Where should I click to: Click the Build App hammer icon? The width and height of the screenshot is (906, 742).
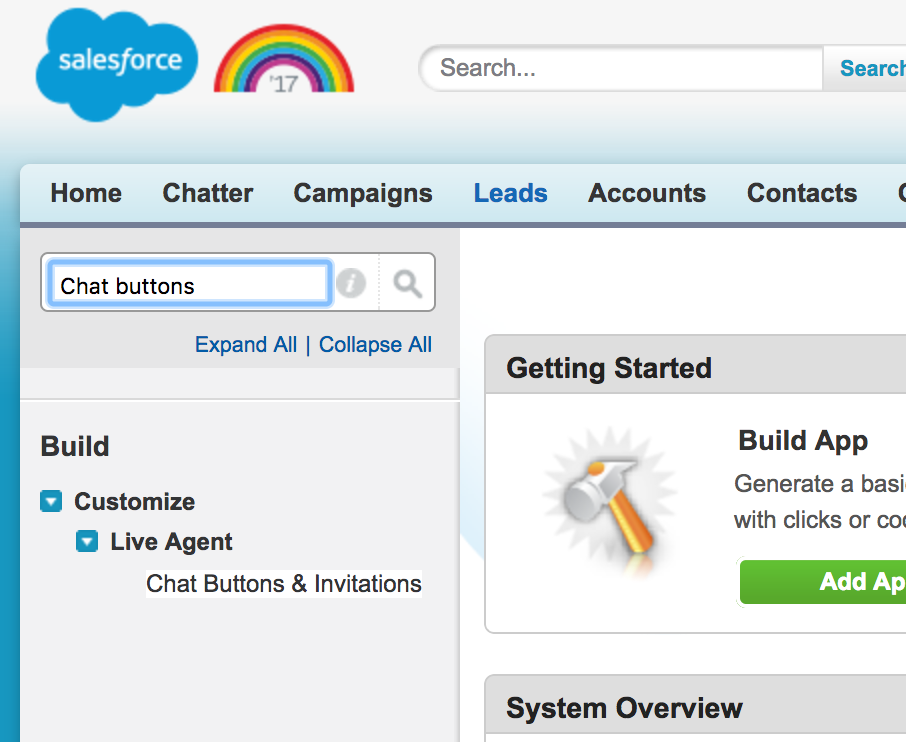point(610,505)
